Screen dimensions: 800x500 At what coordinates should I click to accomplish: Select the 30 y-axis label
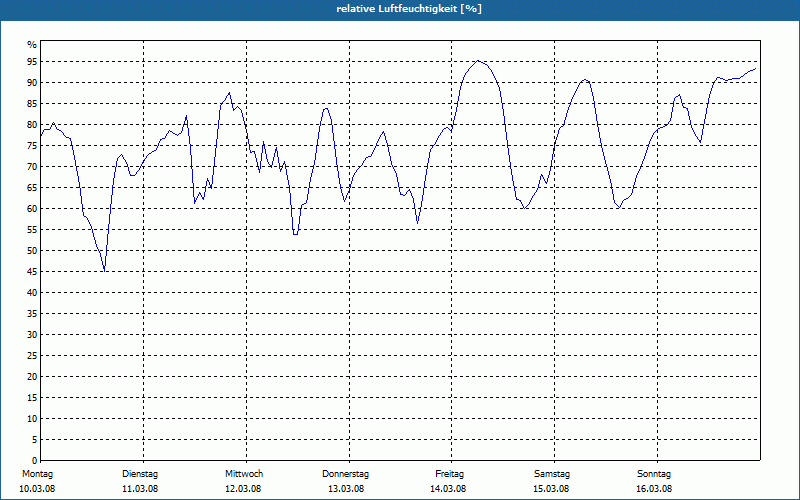click(x=32, y=335)
